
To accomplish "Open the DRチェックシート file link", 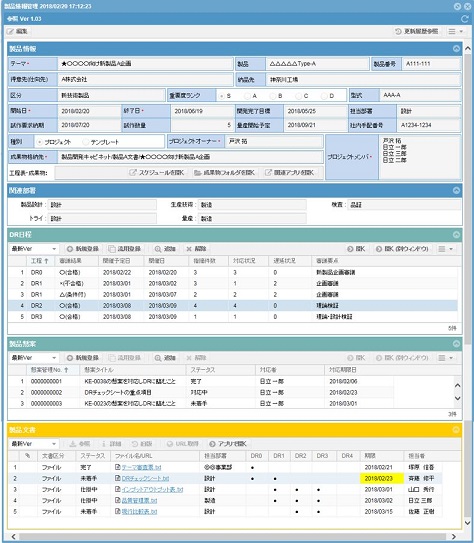I will tap(145, 479).
